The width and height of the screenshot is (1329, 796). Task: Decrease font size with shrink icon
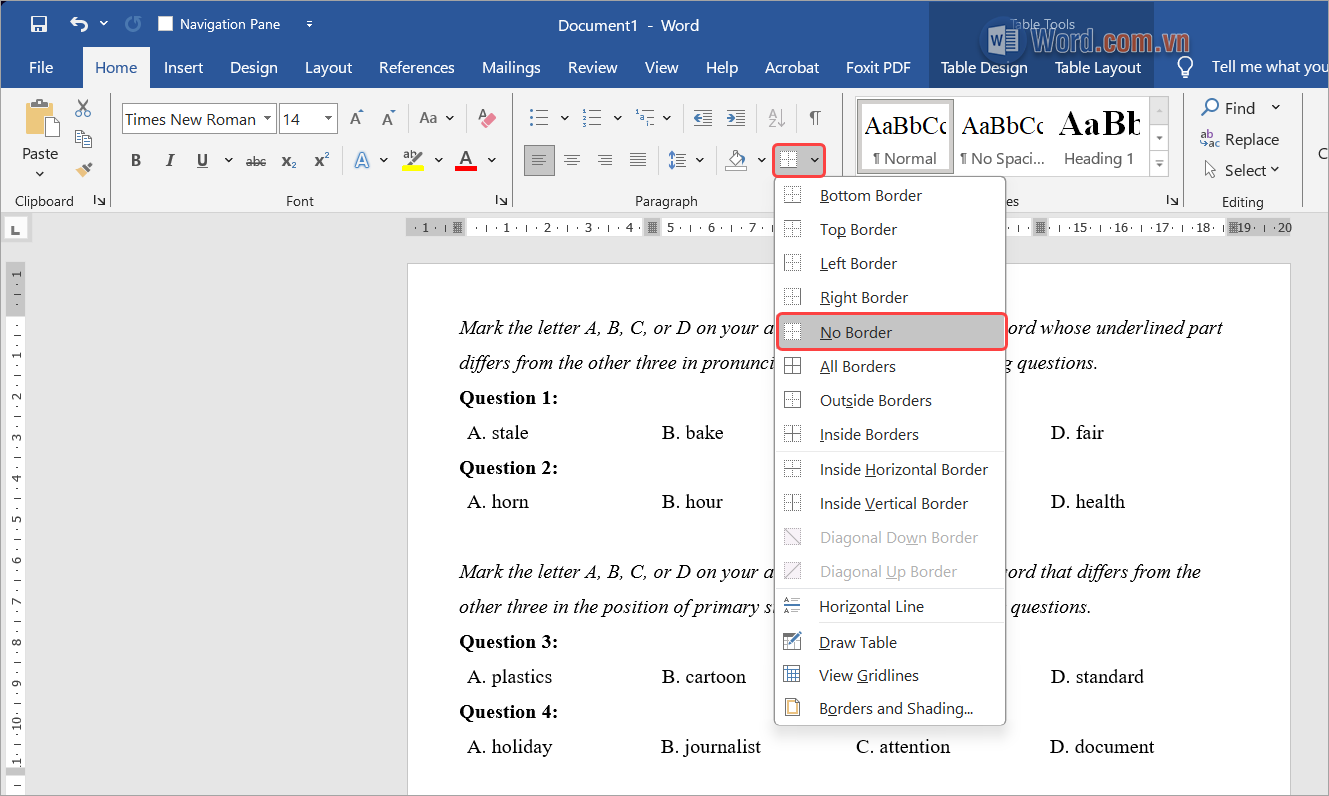point(386,118)
